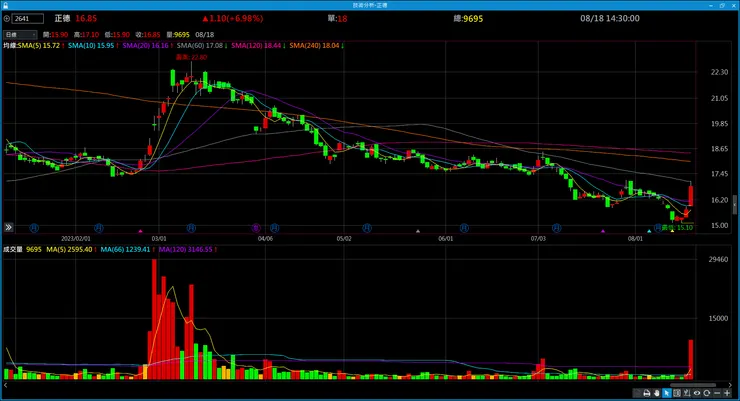The height and width of the screenshot is (401, 740).
Task: Click the SMA(5) 15.72 indicator label
Action: coord(39,46)
